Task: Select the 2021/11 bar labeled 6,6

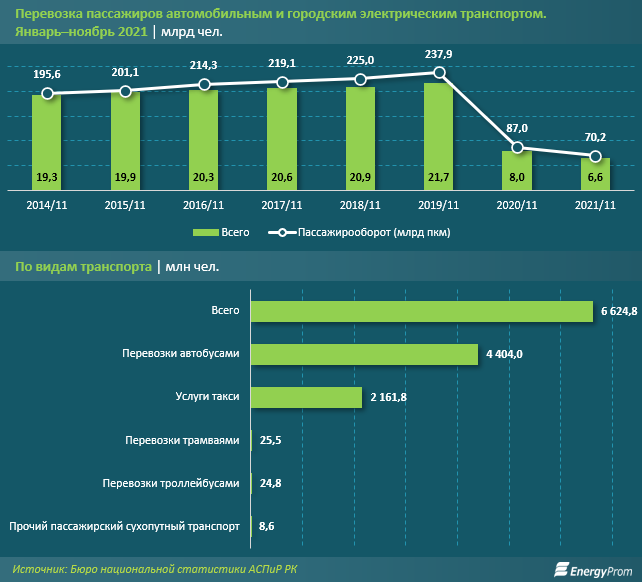Action: (x=595, y=174)
